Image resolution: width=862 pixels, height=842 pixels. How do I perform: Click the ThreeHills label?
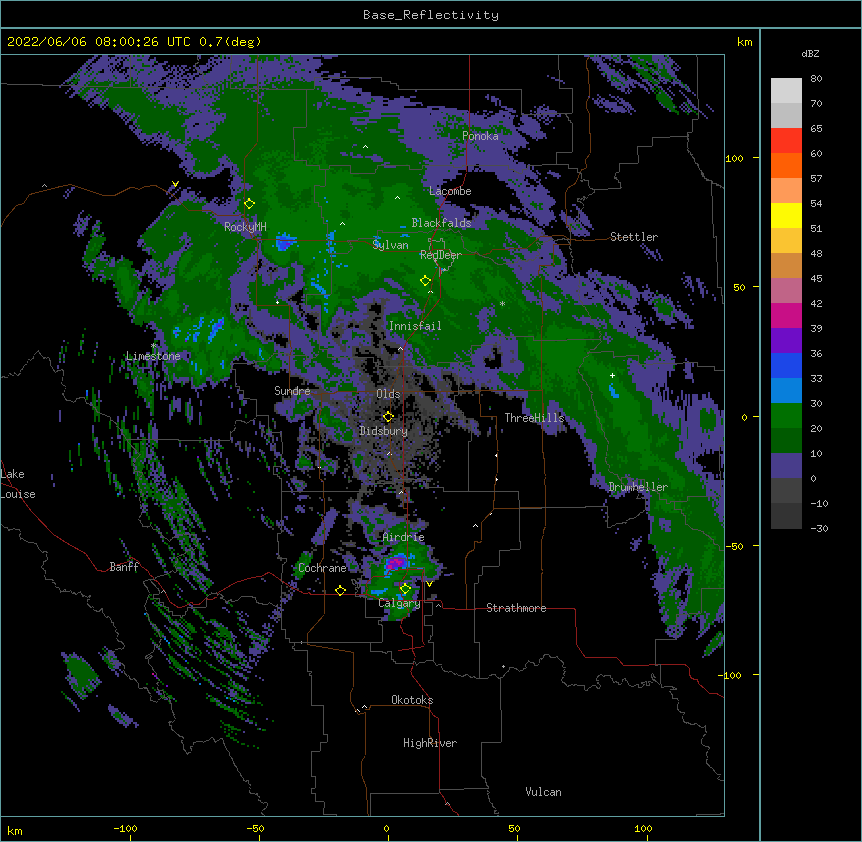point(534,418)
